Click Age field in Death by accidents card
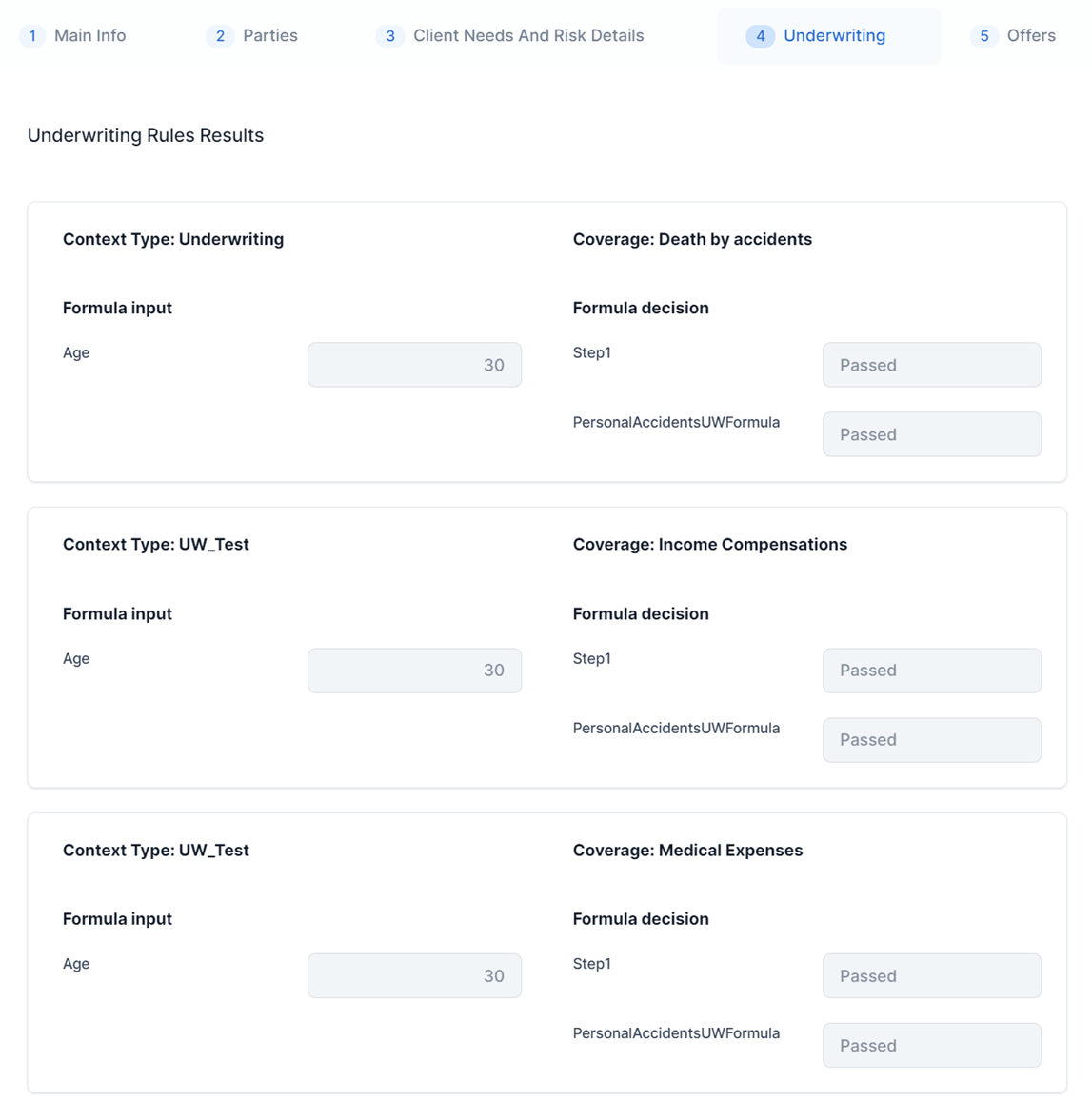The width and height of the screenshot is (1092, 1102). click(x=414, y=365)
